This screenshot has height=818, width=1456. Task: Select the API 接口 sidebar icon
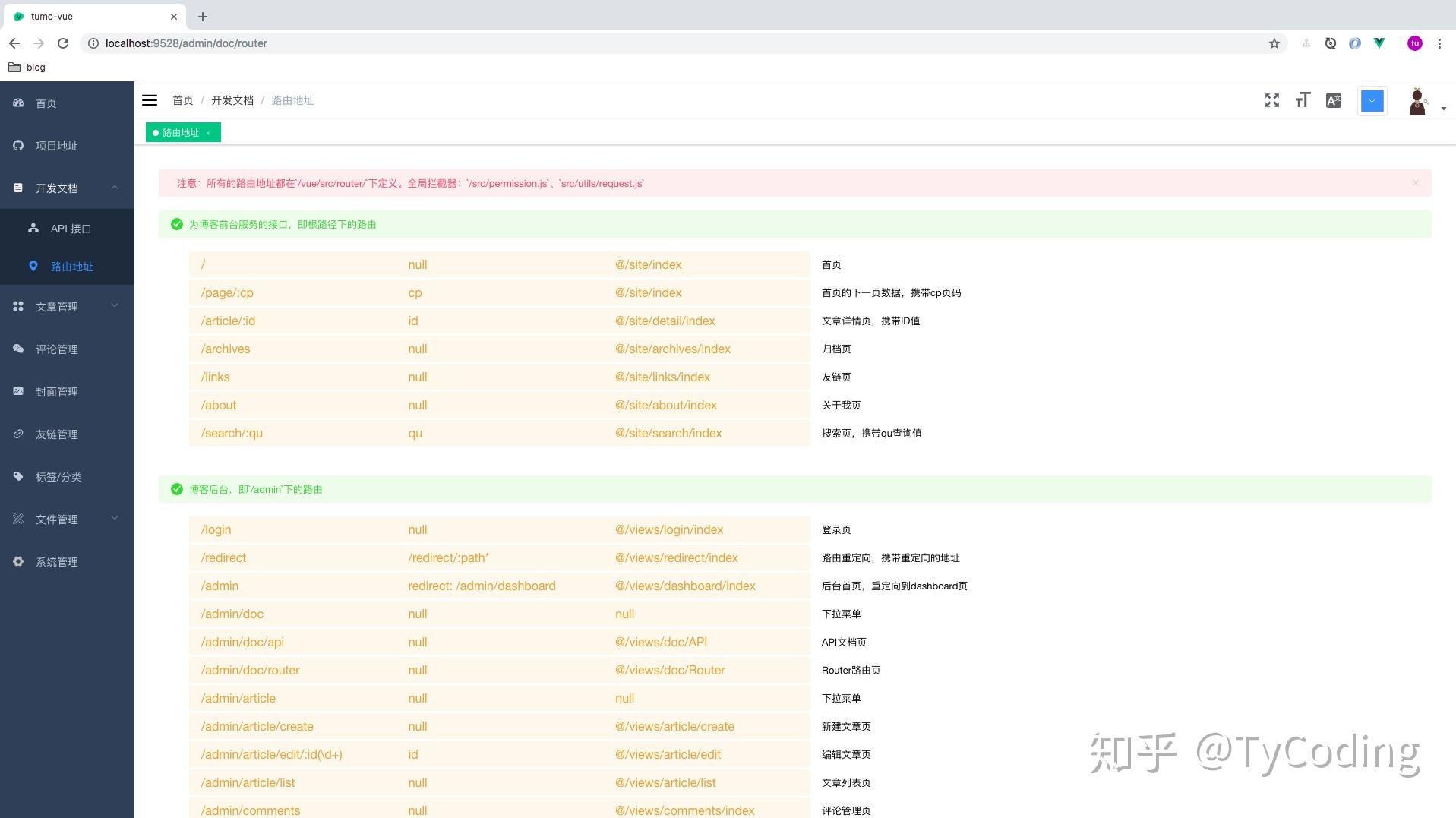click(33, 228)
